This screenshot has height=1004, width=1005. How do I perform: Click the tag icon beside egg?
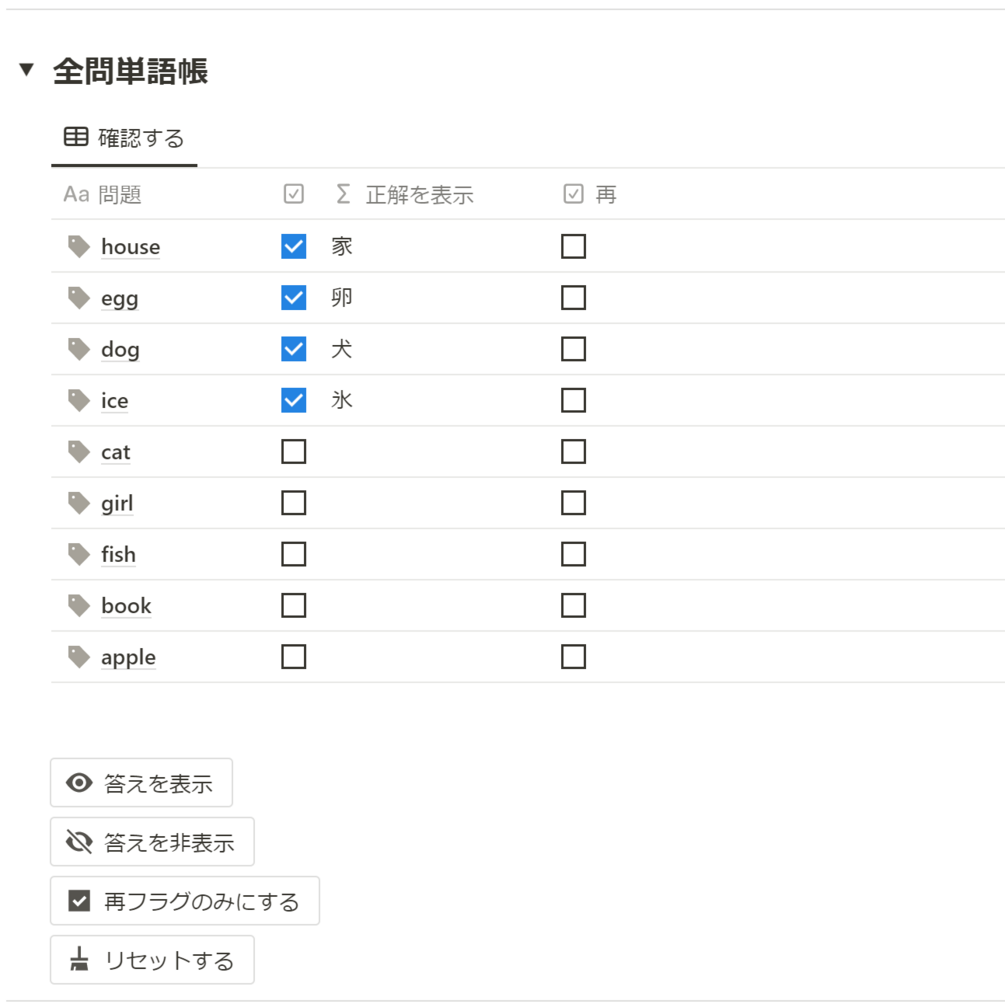(79, 297)
